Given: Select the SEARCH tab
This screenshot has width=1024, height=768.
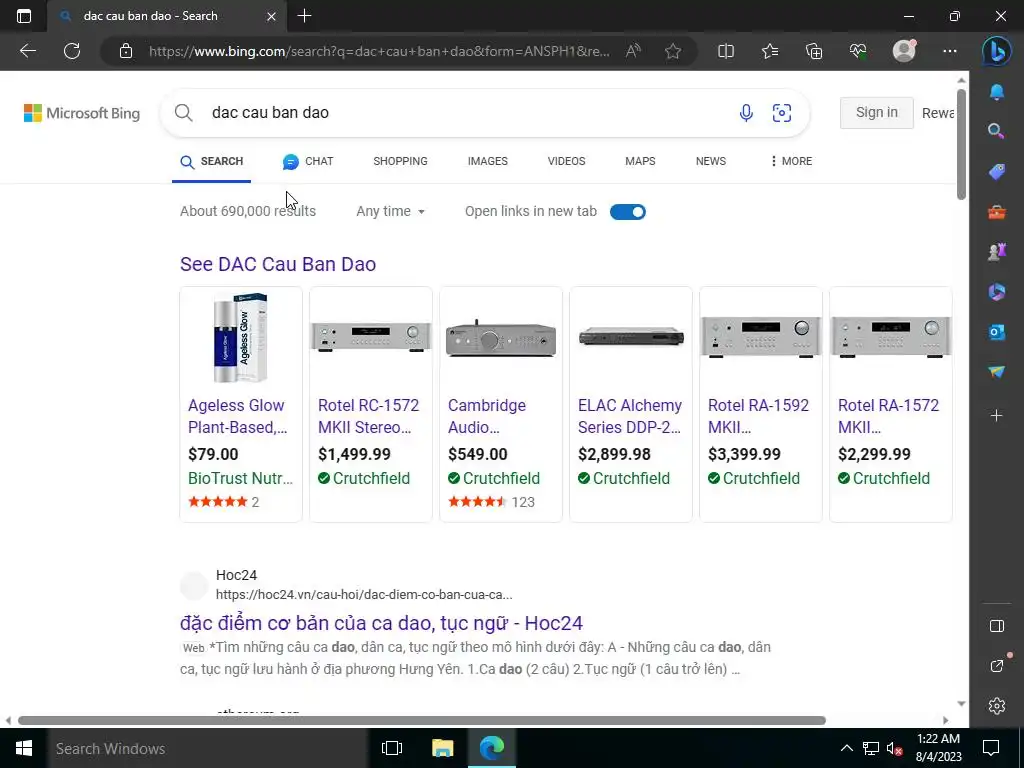Looking at the screenshot, I should coord(212,161).
